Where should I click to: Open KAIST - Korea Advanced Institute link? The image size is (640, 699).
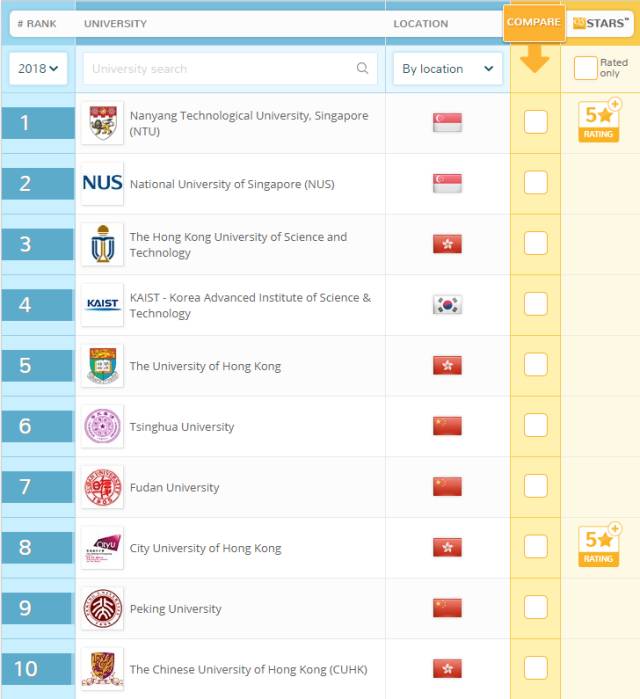coord(250,305)
